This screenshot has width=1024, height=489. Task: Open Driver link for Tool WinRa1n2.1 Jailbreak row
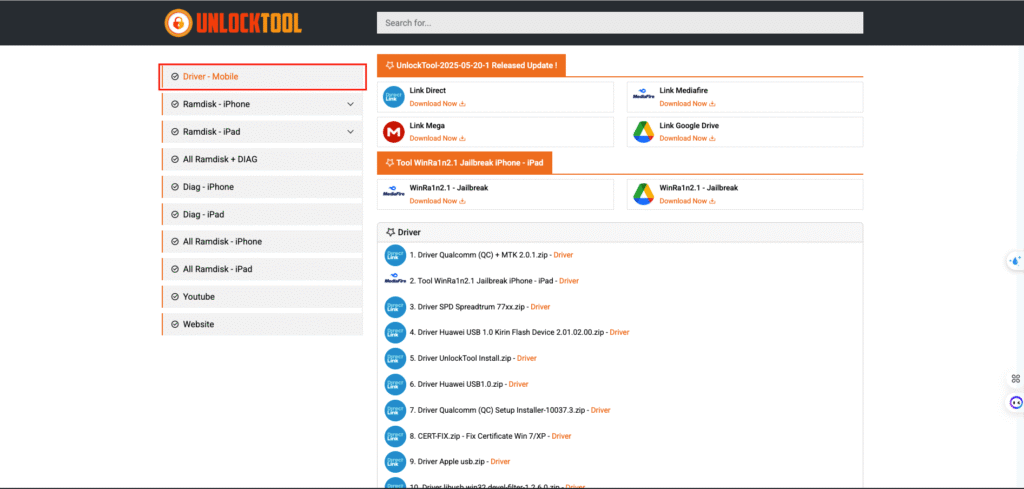point(569,281)
